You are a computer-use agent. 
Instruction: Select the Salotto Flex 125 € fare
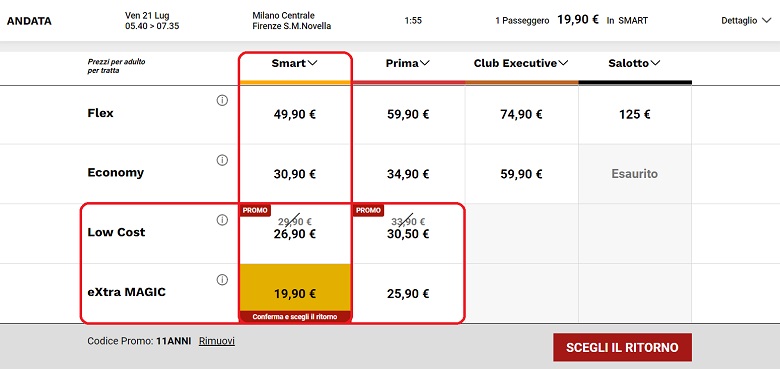[635, 115]
